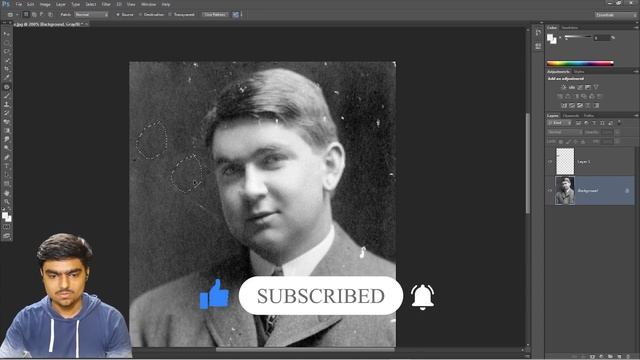This screenshot has width=640, height=360.
Task: Toggle visibility of Background layer
Action: tap(550, 191)
